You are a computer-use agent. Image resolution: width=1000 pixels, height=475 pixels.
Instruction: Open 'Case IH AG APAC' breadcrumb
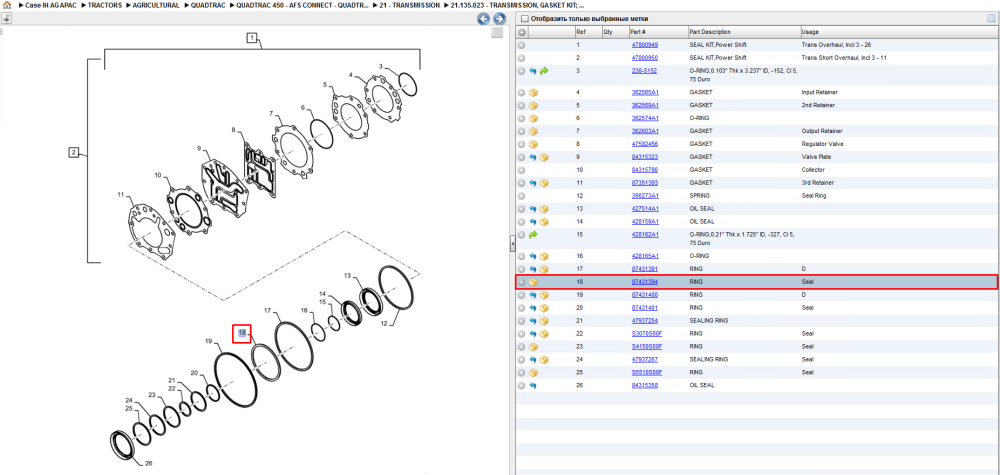[52, 5]
